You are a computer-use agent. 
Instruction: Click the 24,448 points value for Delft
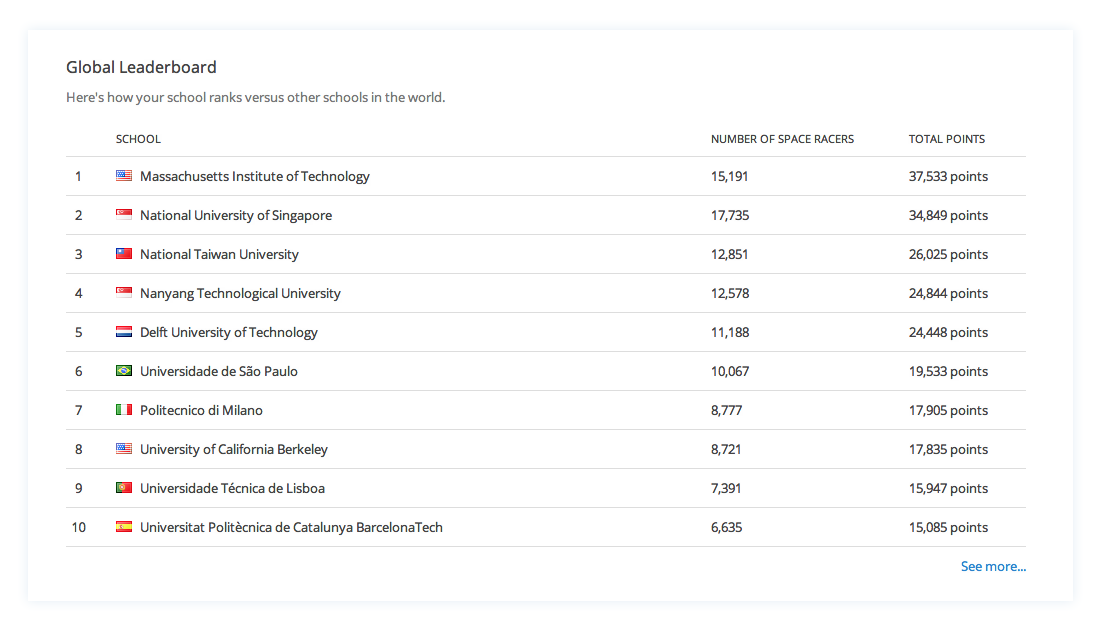point(948,332)
